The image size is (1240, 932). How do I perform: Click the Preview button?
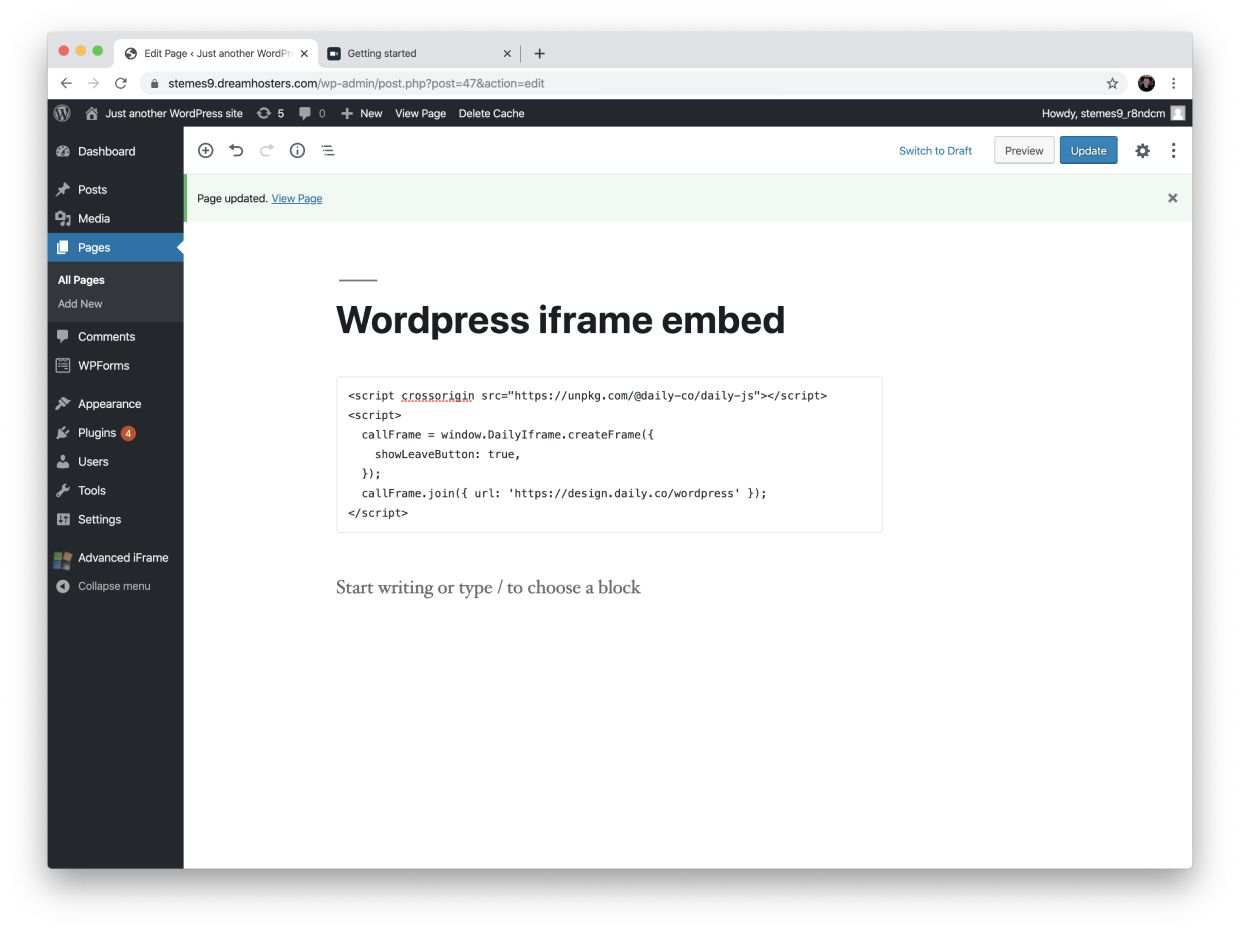(x=1024, y=151)
